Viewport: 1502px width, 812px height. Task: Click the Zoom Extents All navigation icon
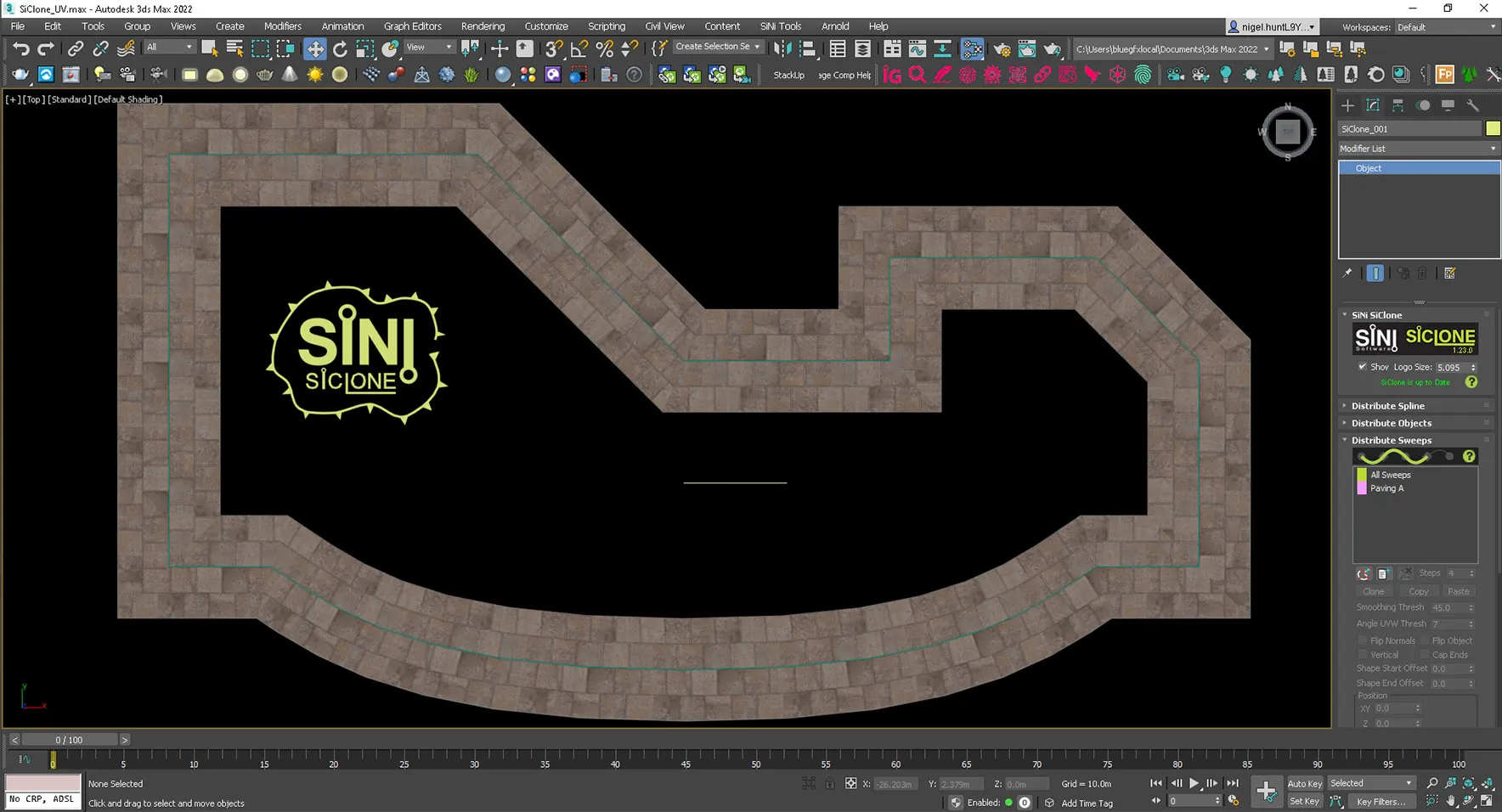[x=1488, y=783]
